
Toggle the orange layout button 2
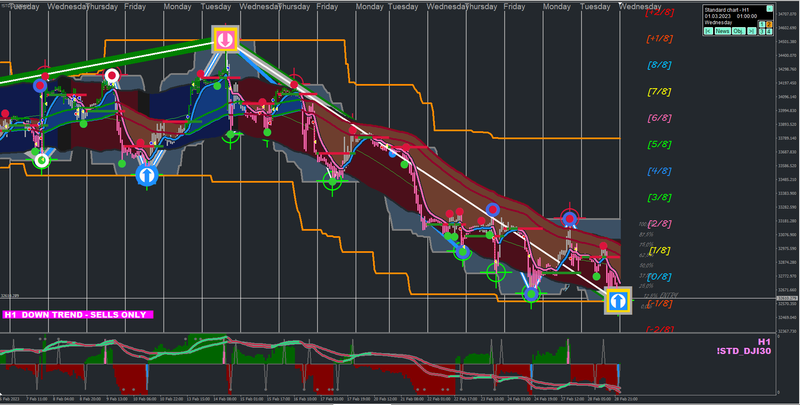point(769,24)
